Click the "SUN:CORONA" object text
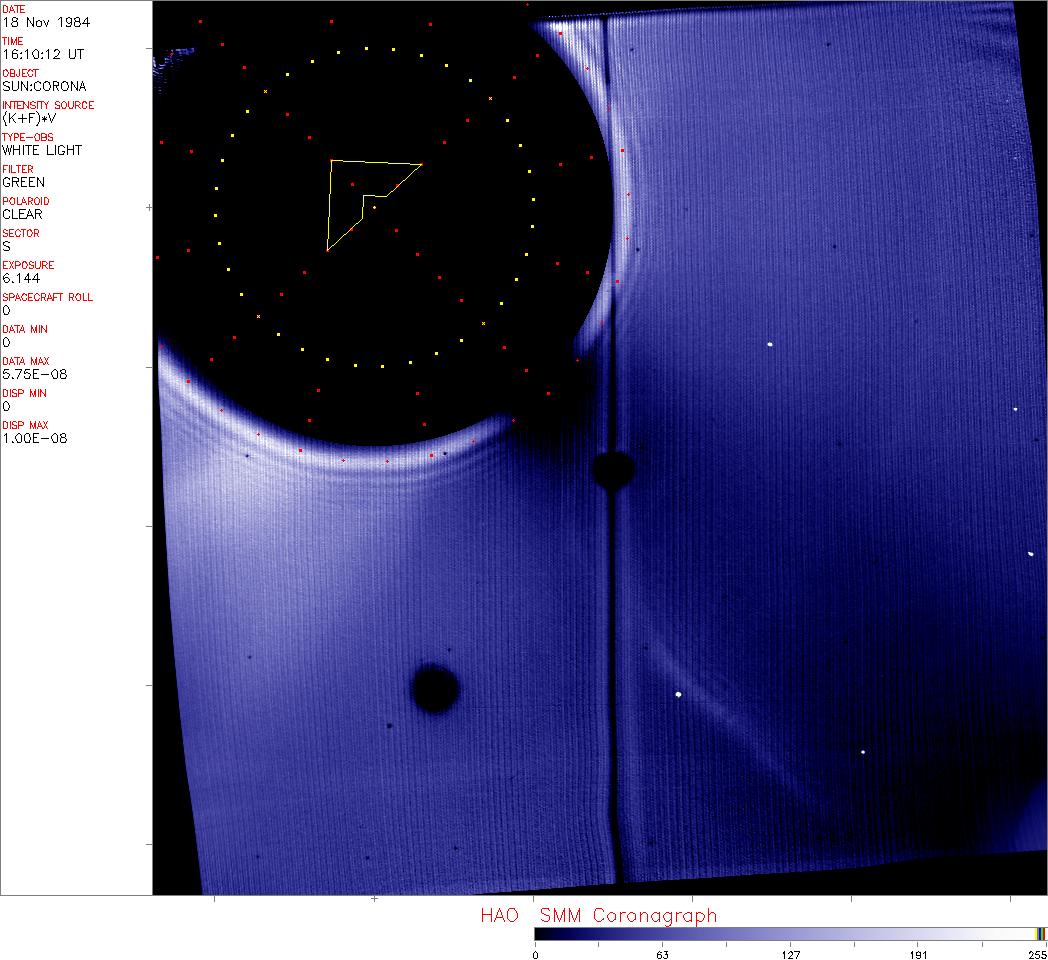Screen dimensions: 1048x960 click(44, 86)
